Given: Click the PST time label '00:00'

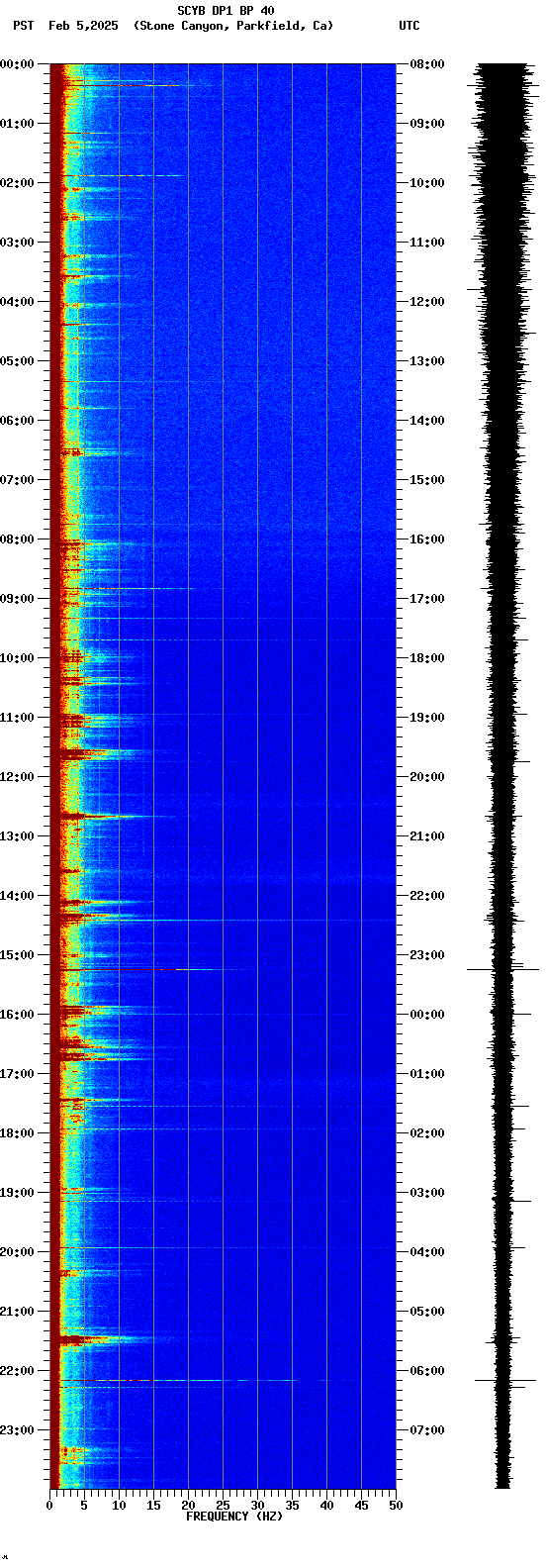Looking at the screenshot, I should click(17, 64).
